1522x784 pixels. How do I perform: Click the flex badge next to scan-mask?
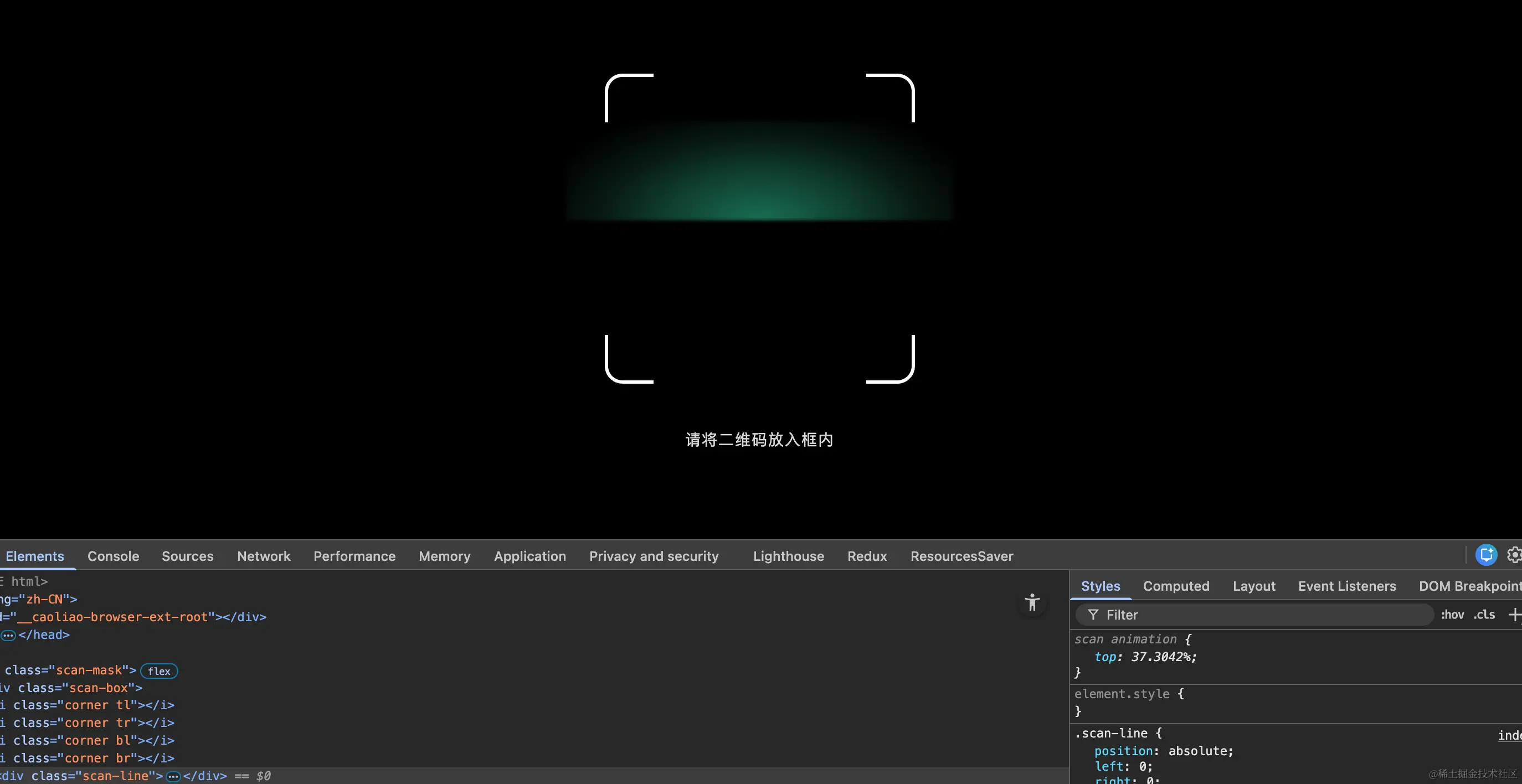pyautogui.click(x=159, y=671)
